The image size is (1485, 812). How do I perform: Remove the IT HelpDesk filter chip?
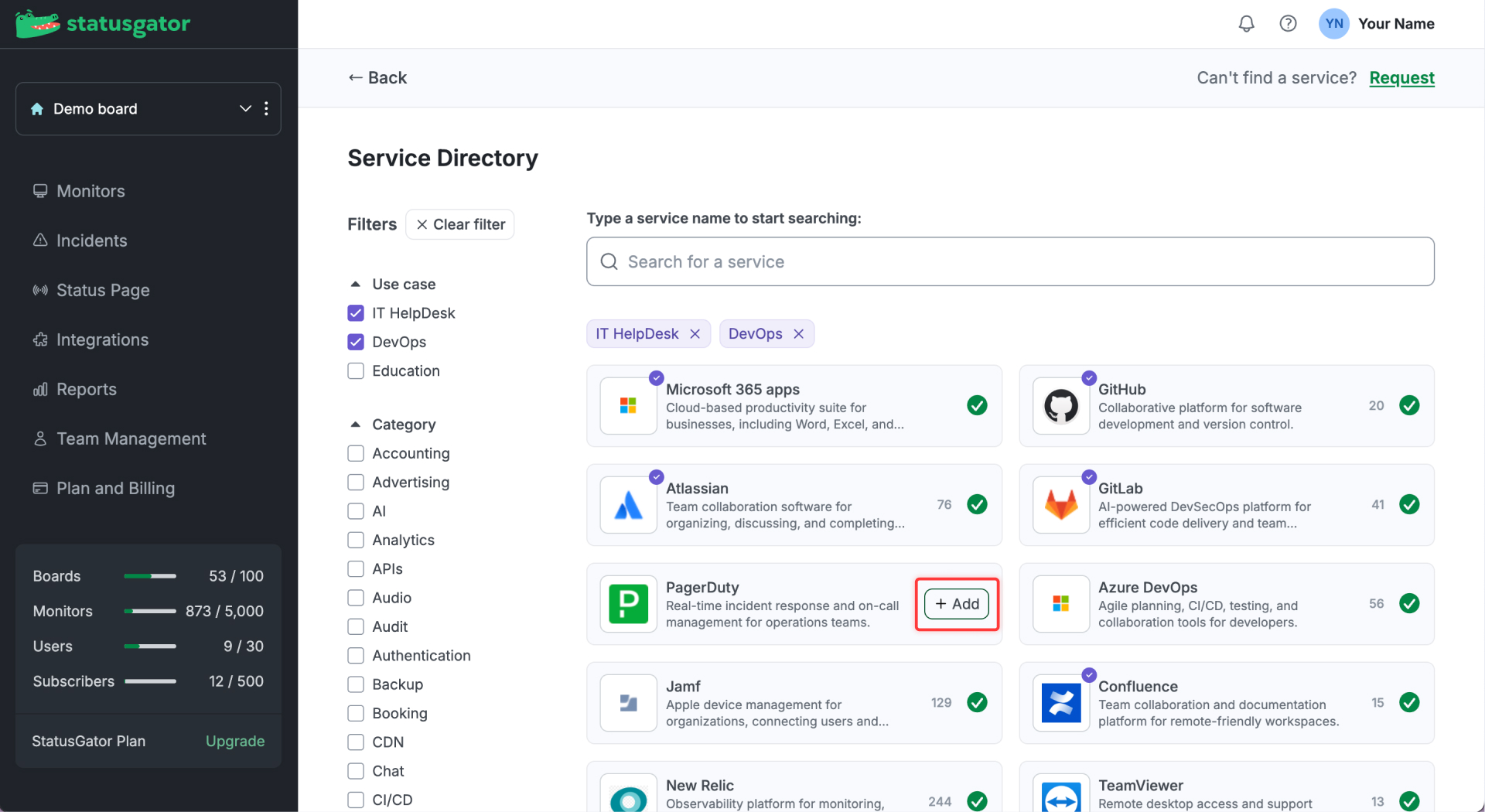click(x=695, y=334)
